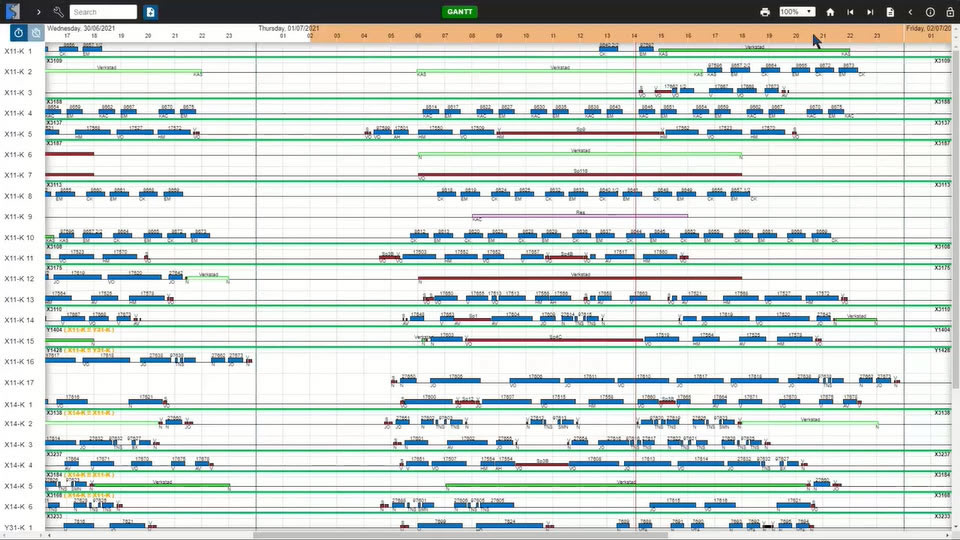Select row X11-K 16
This screenshot has height=540, width=960.
click(20, 362)
